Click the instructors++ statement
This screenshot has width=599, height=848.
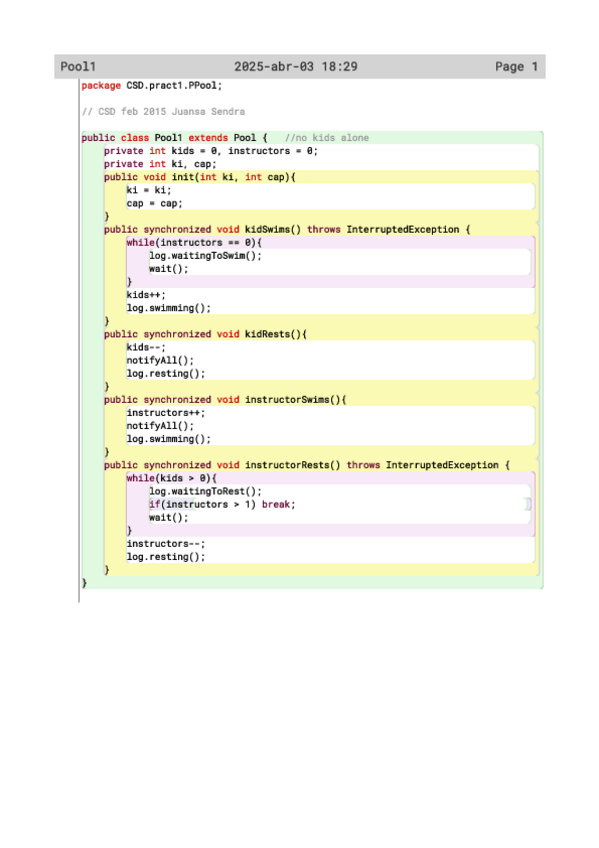[166, 413]
